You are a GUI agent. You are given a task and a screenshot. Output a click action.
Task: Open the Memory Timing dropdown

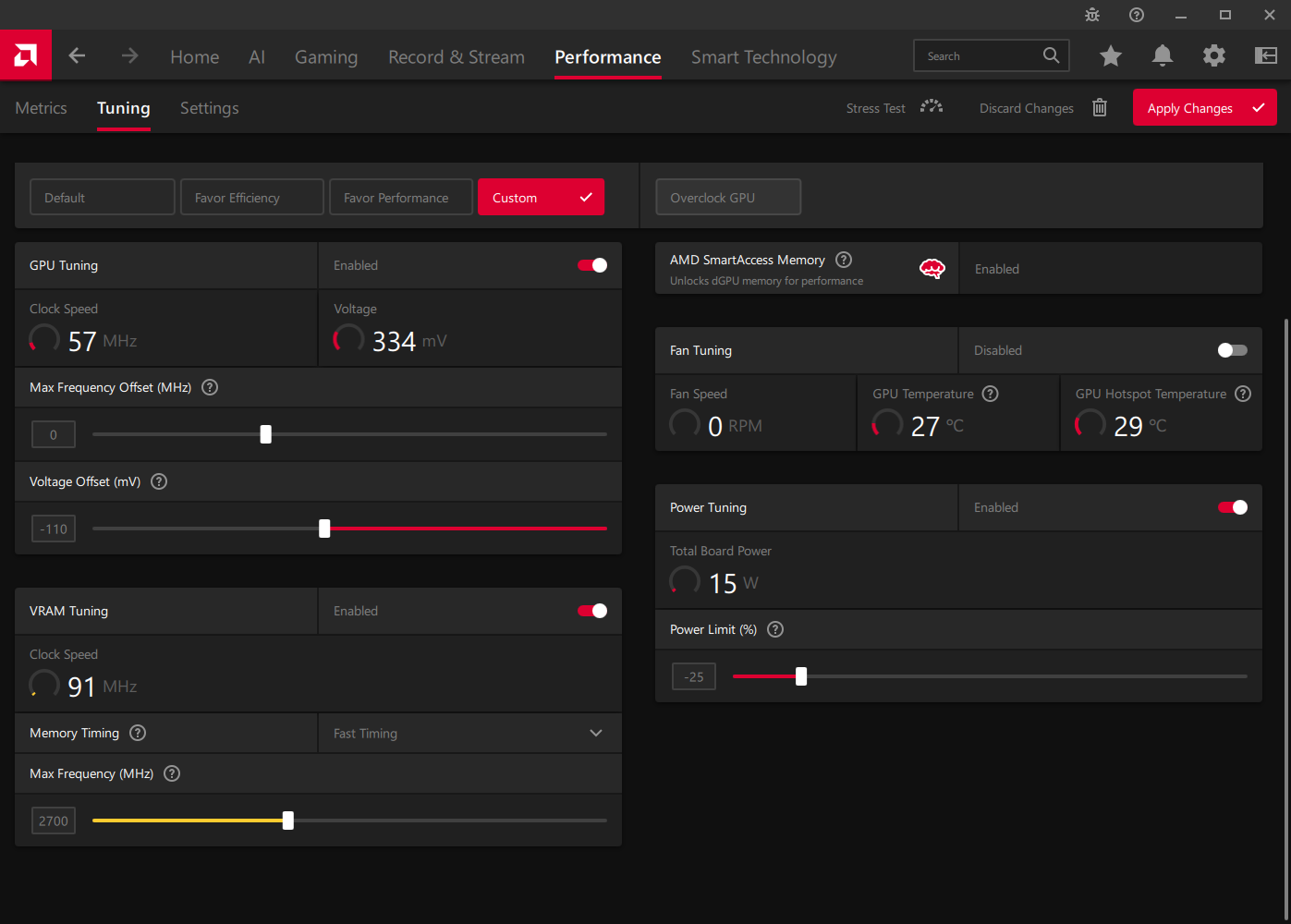coord(469,733)
